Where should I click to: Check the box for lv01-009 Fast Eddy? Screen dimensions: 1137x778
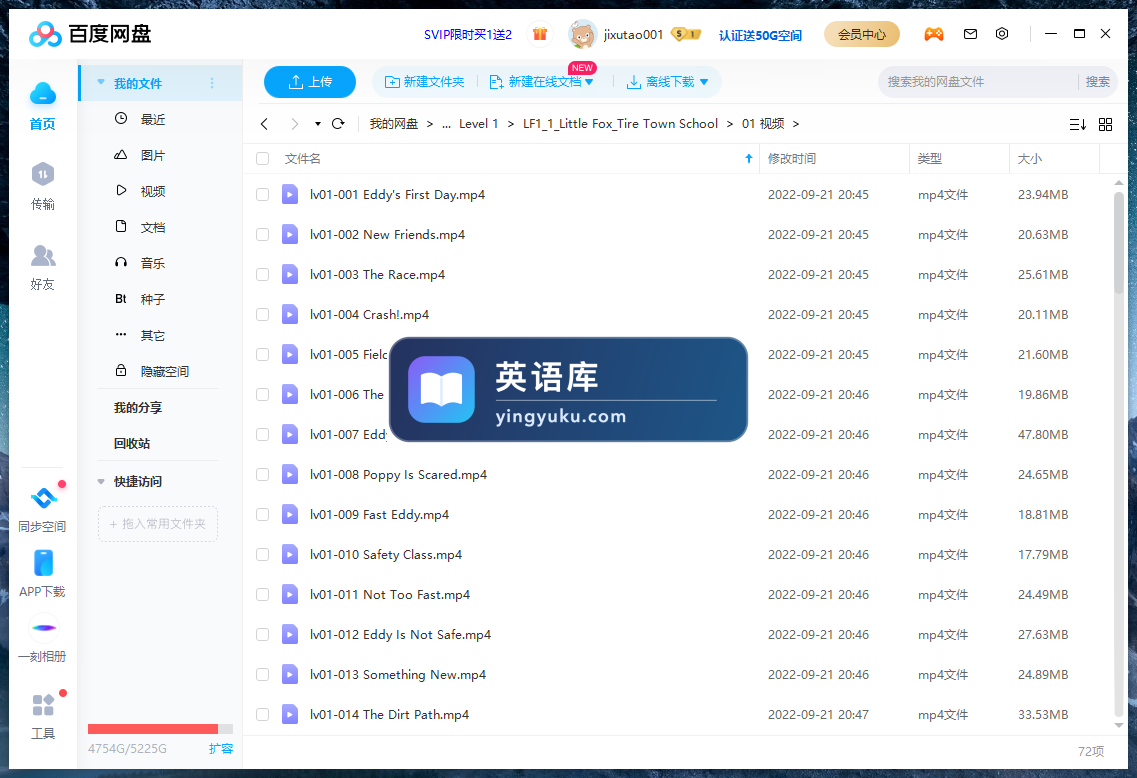pos(262,515)
